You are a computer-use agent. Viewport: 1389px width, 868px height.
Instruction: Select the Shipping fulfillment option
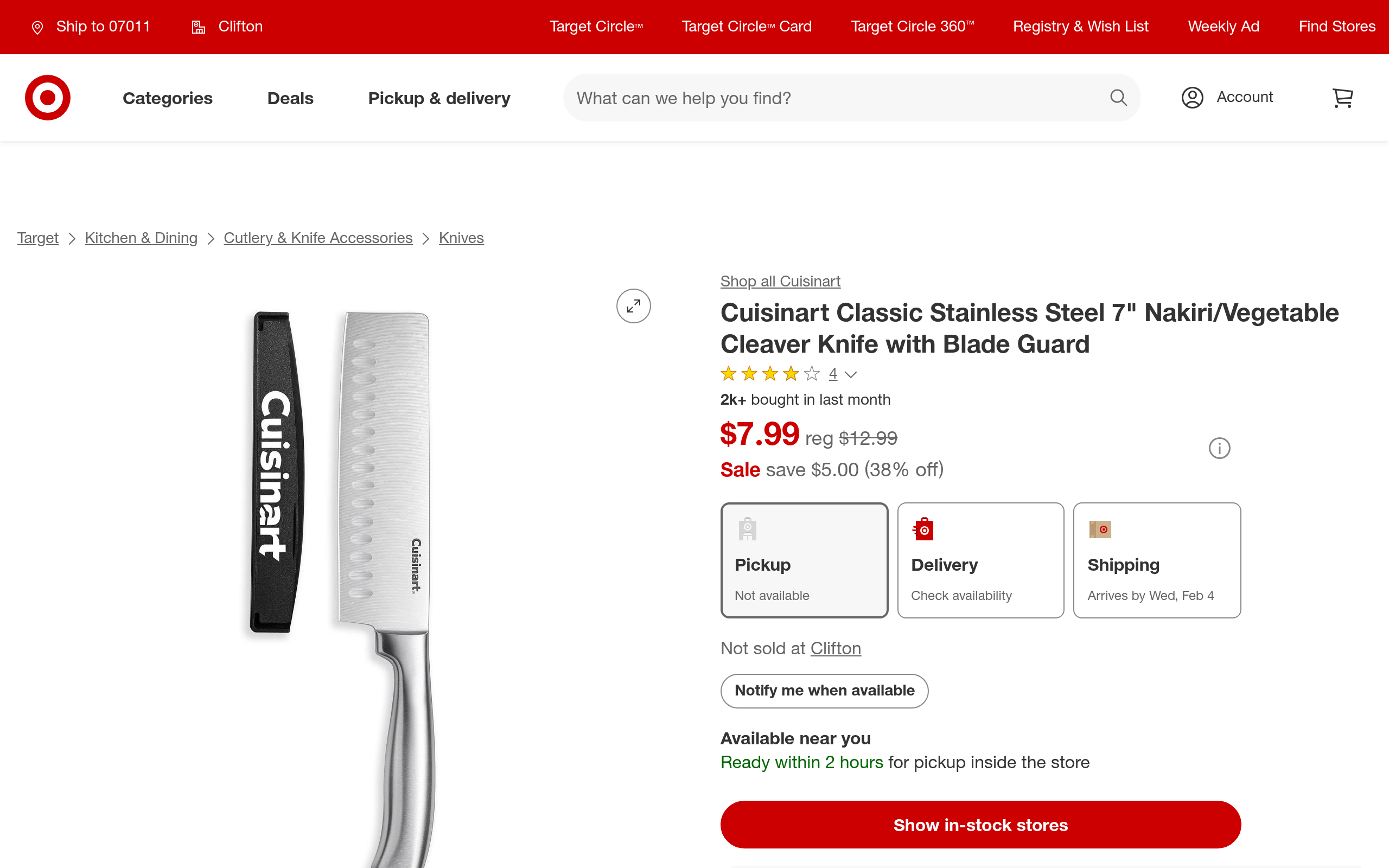(1157, 560)
